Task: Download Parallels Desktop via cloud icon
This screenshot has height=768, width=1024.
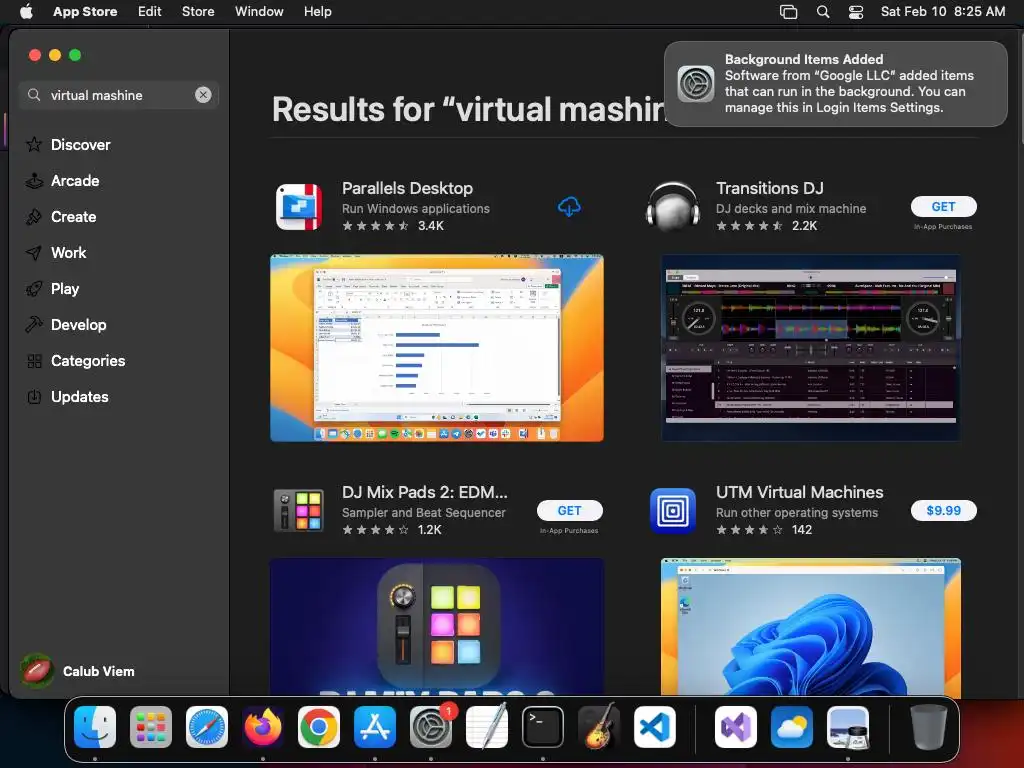Action: tap(569, 207)
